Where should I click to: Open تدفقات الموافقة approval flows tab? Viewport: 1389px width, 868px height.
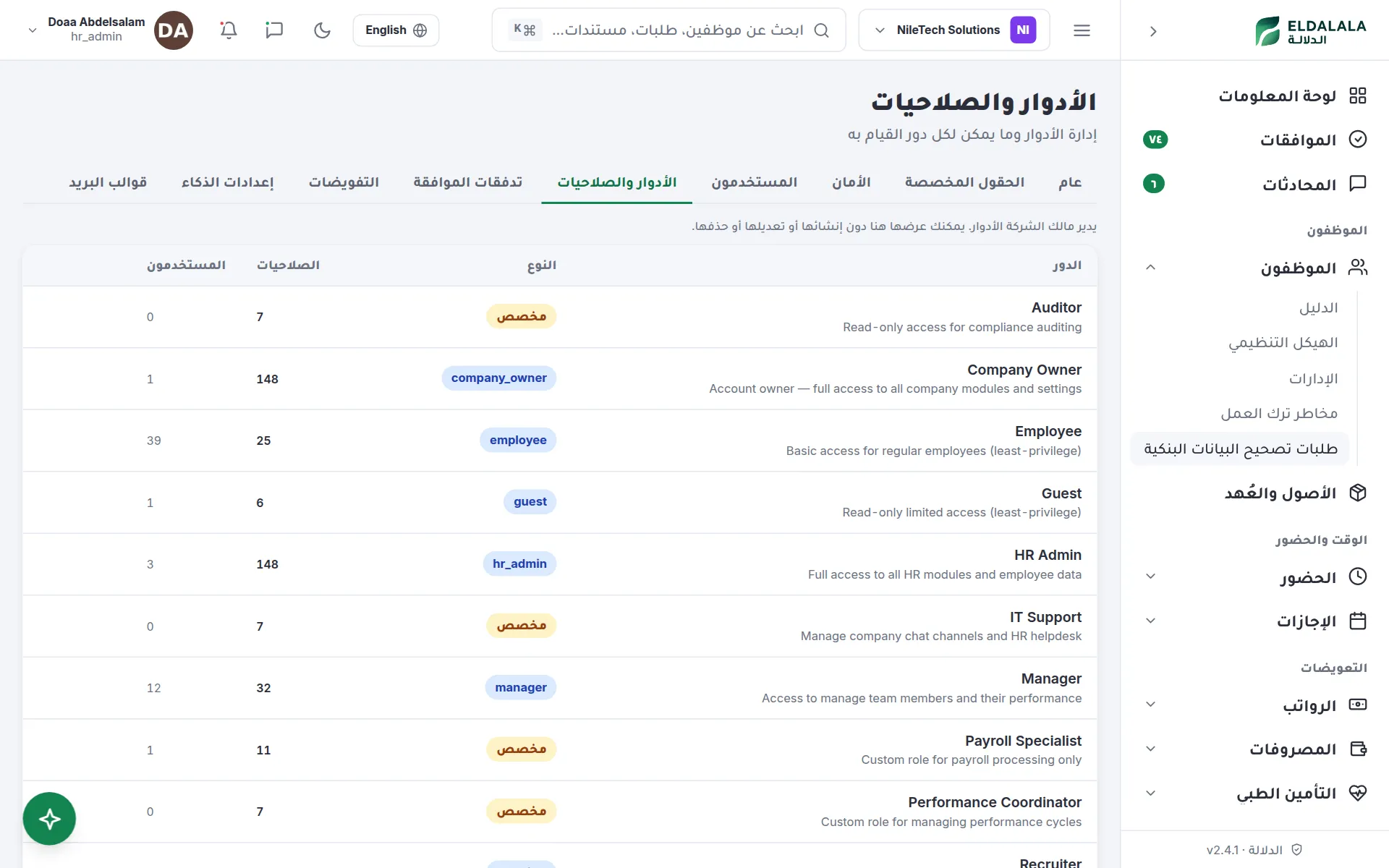pos(468,182)
